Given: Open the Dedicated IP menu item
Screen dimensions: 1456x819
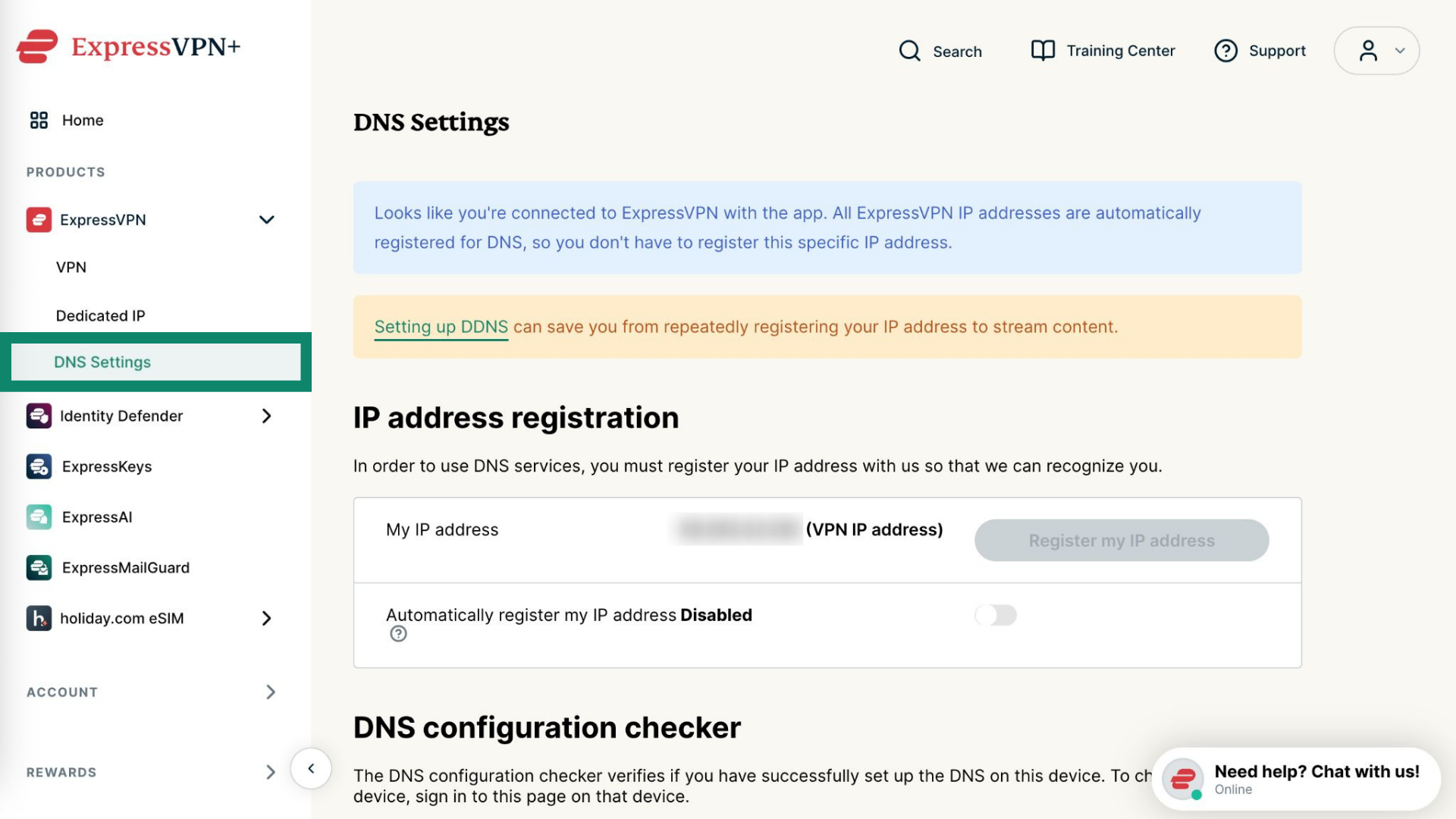Looking at the screenshot, I should tap(100, 315).
